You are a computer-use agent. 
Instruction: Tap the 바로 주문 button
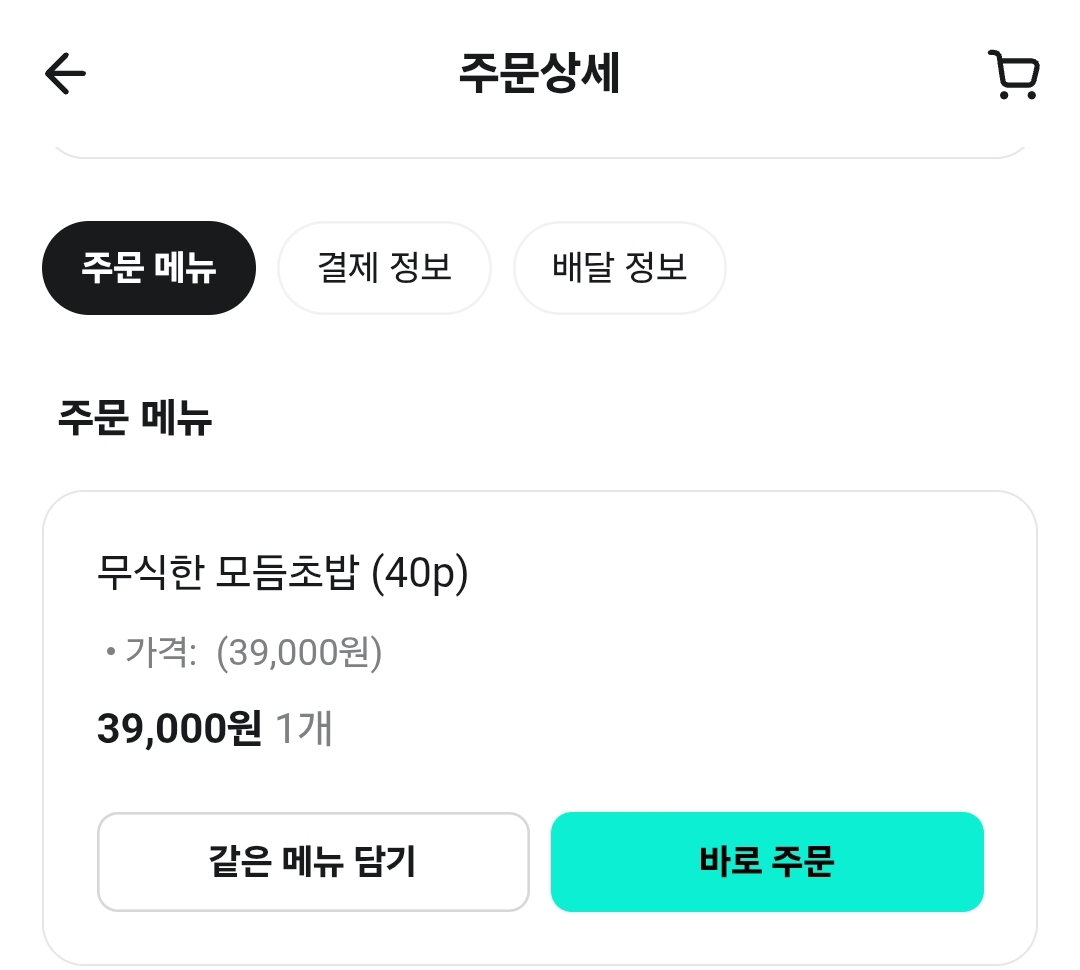point(767,862)
